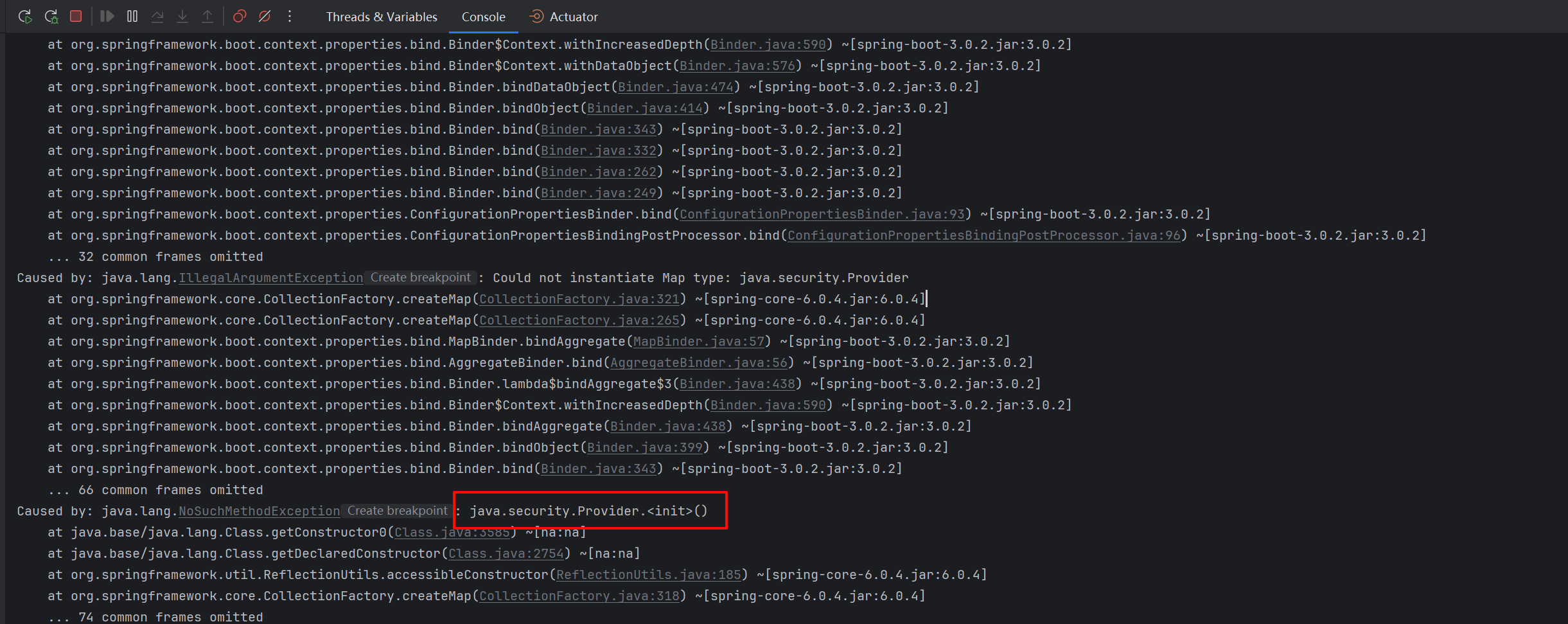Screen dimensions: 1568x624
Task: Open the AggregateBinder.java:56 link
Action: (699, 363)
